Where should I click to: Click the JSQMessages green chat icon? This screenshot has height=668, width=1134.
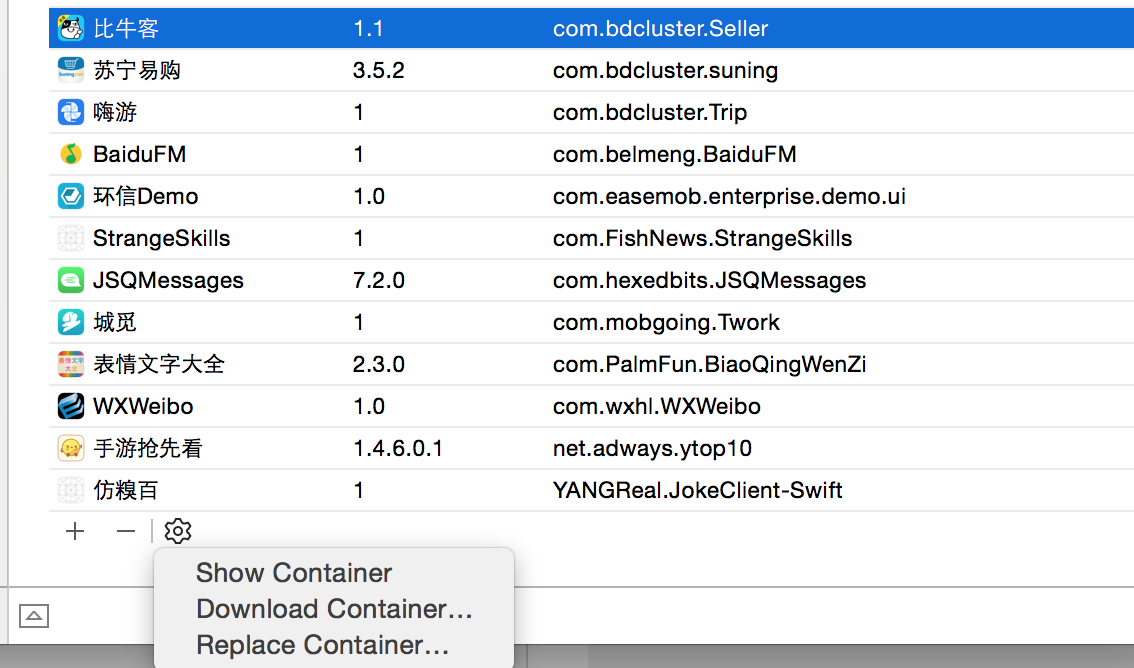coord(71,280)
